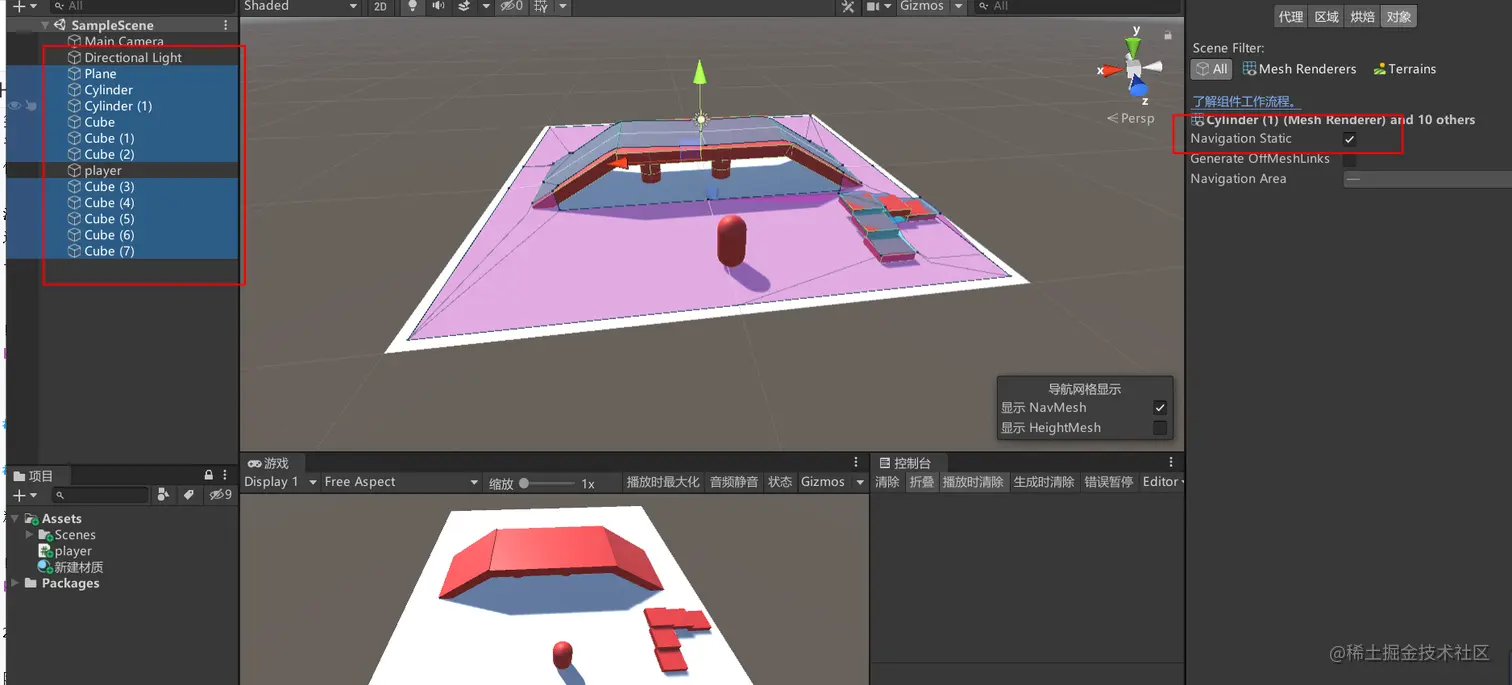
Task: Expand the Scenes folder
Action: click(30, 535)
